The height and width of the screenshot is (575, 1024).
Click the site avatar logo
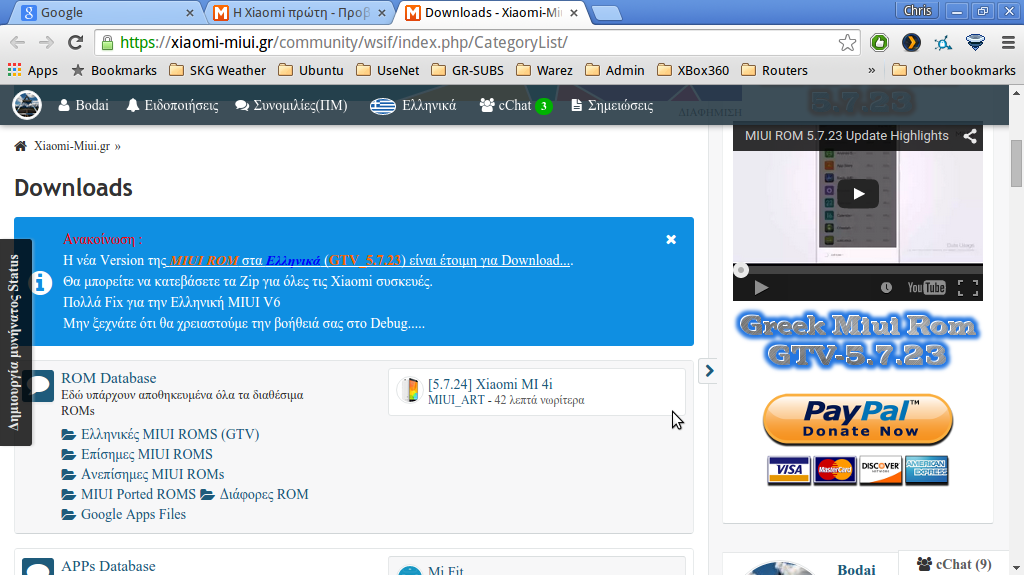pyautogui.click(x=27, y=105)
